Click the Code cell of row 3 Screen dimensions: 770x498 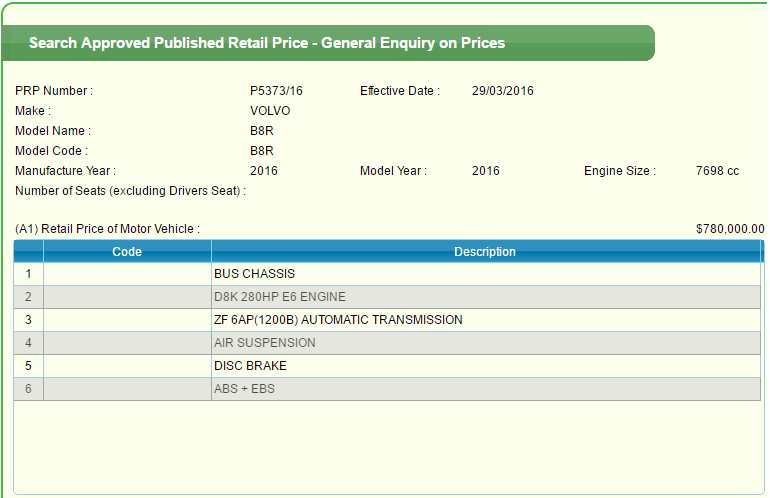click(x=127, y=320)
